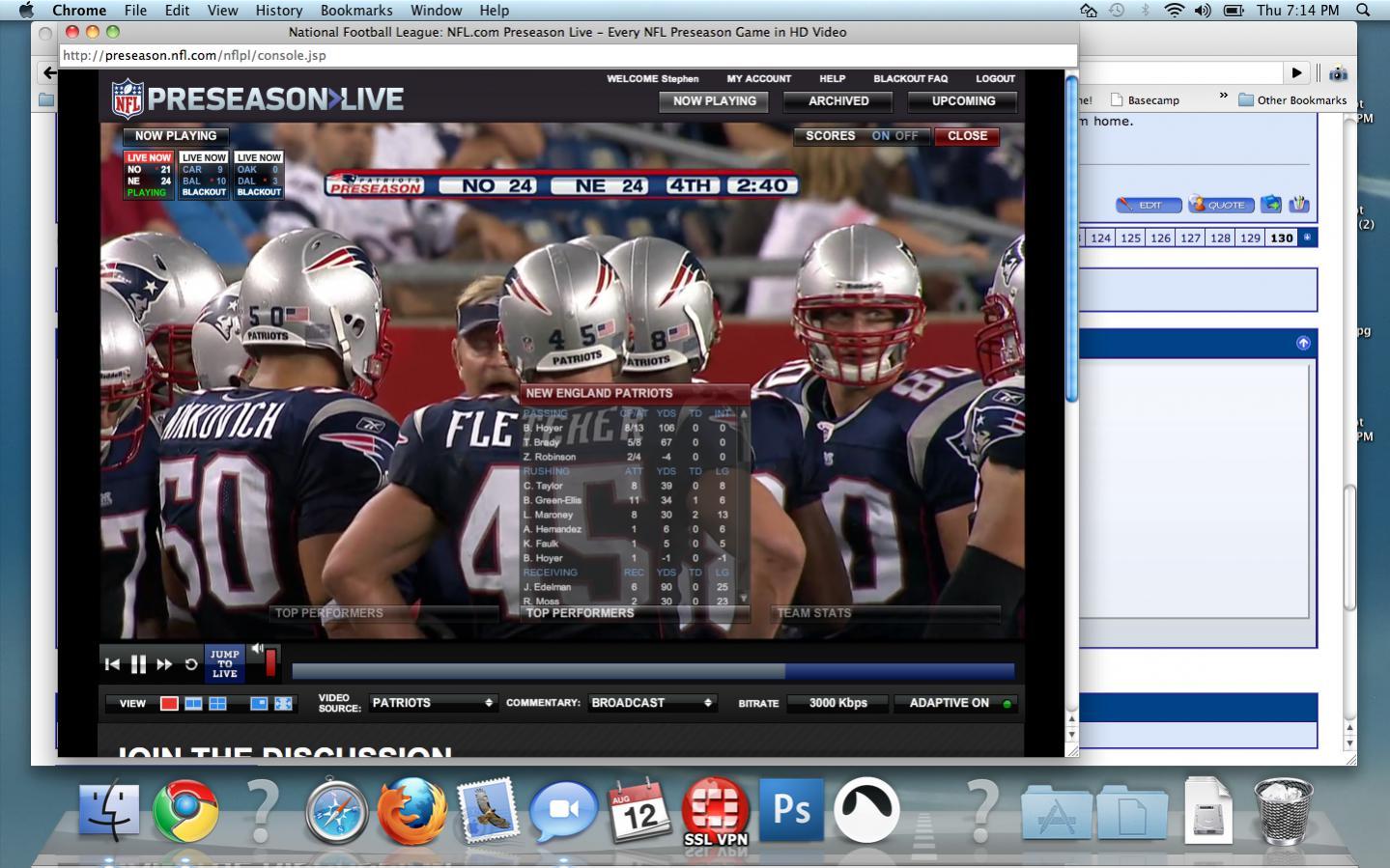The height and width of the screenshot is (868, 1390).
Task: Open the center TOP PERFORMERS panel tab
Action: tap(635, 613)
